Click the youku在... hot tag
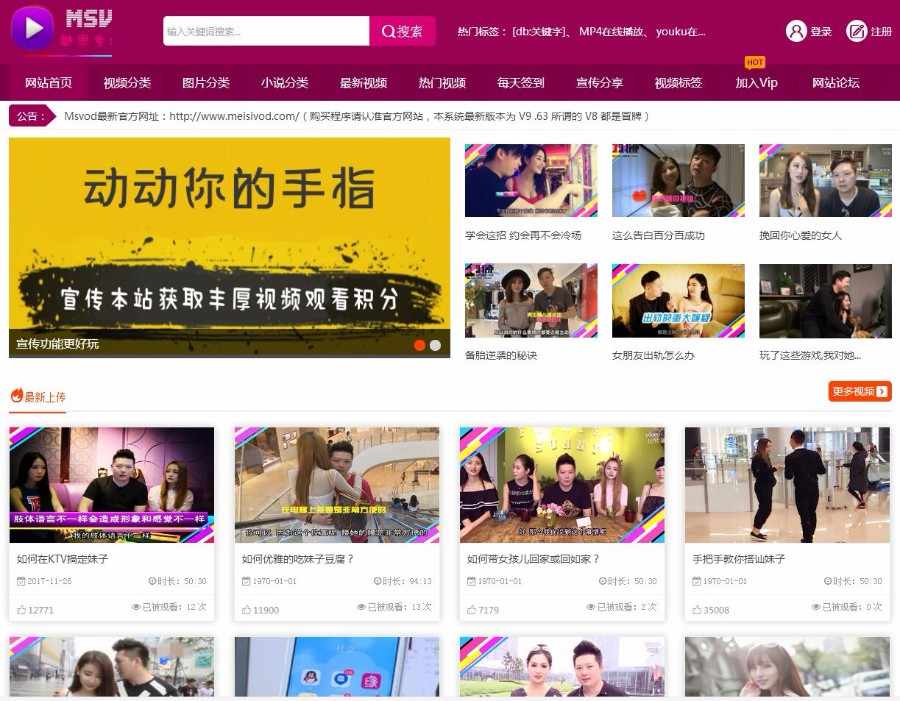This screenshot has height=701, width=900. [680, 32]
